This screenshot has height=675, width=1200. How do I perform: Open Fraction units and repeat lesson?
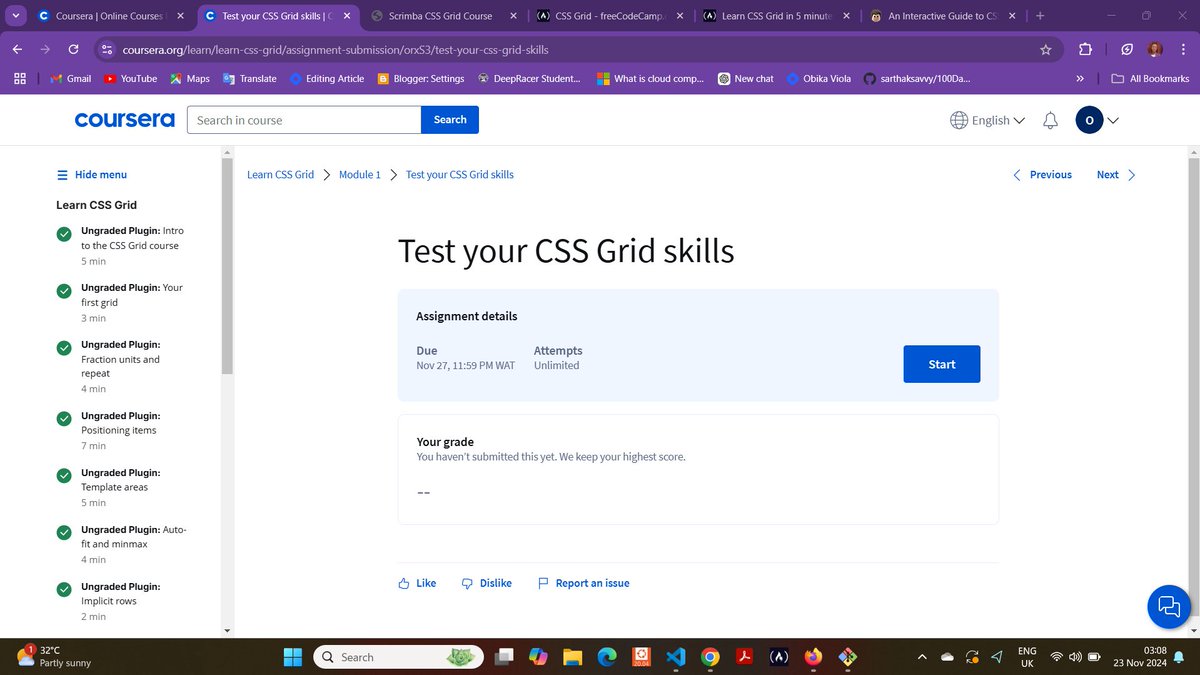120,366
